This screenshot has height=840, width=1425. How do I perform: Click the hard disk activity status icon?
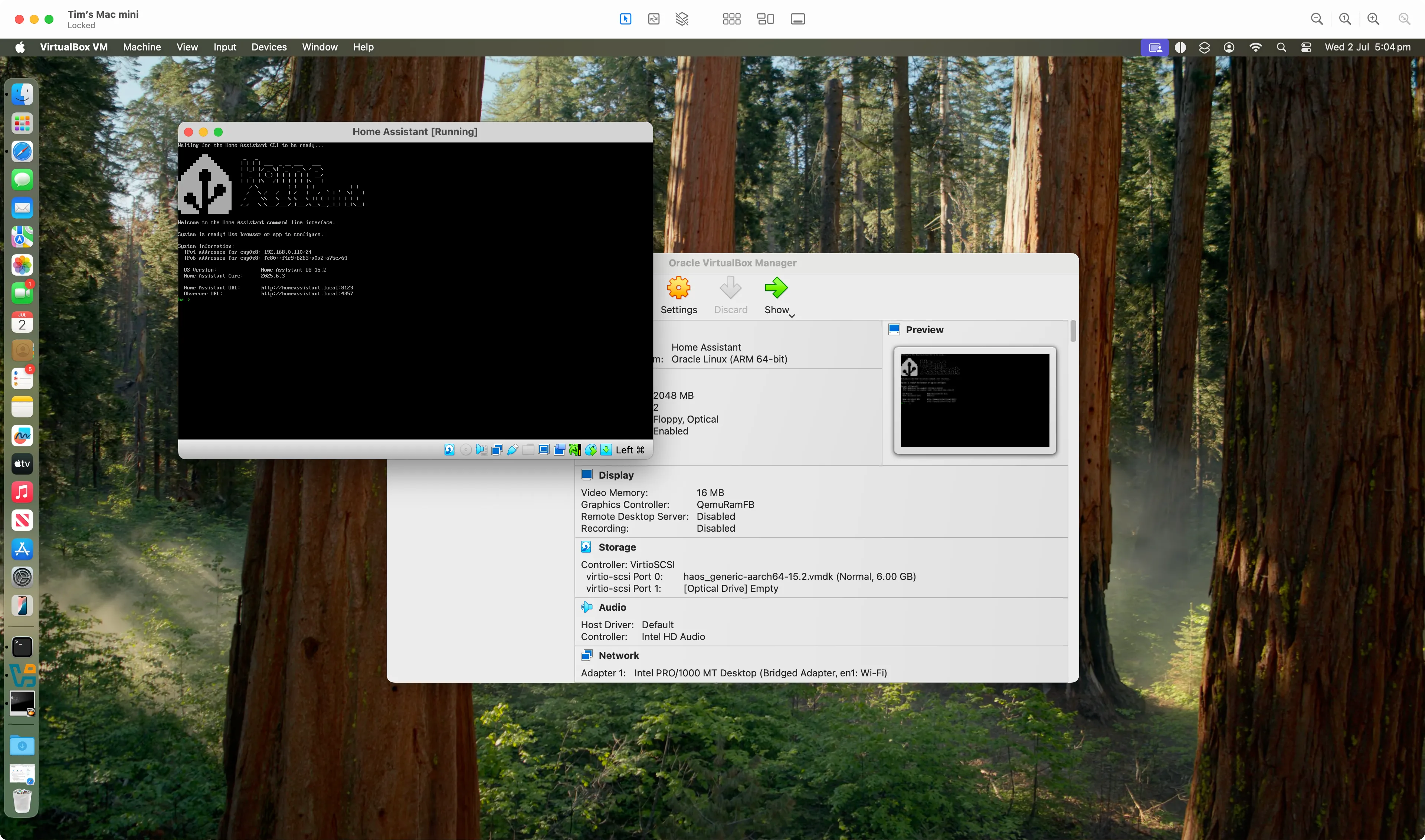(449, 450)
